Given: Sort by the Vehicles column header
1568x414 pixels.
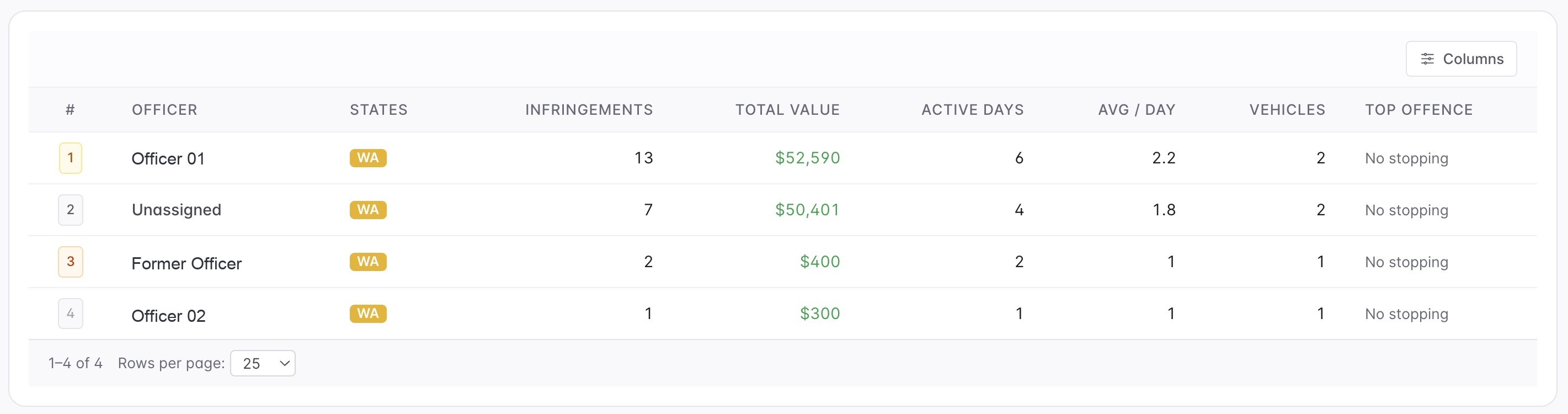Looking at the screenshot, I should 1287,110.
